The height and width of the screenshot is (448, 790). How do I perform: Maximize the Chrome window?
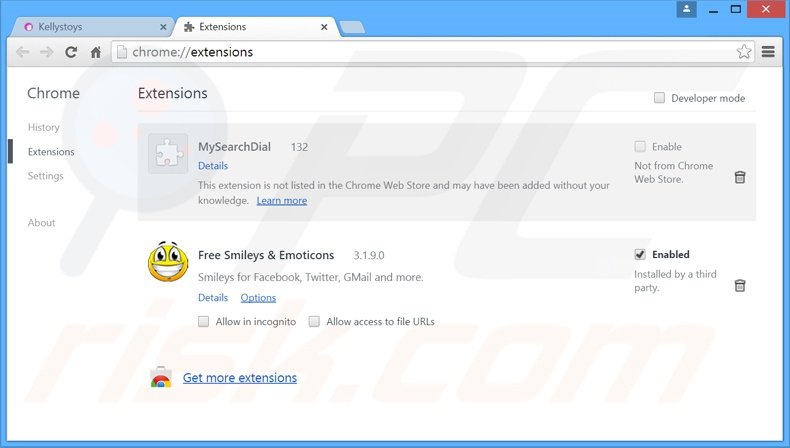(x=736, y=9)
